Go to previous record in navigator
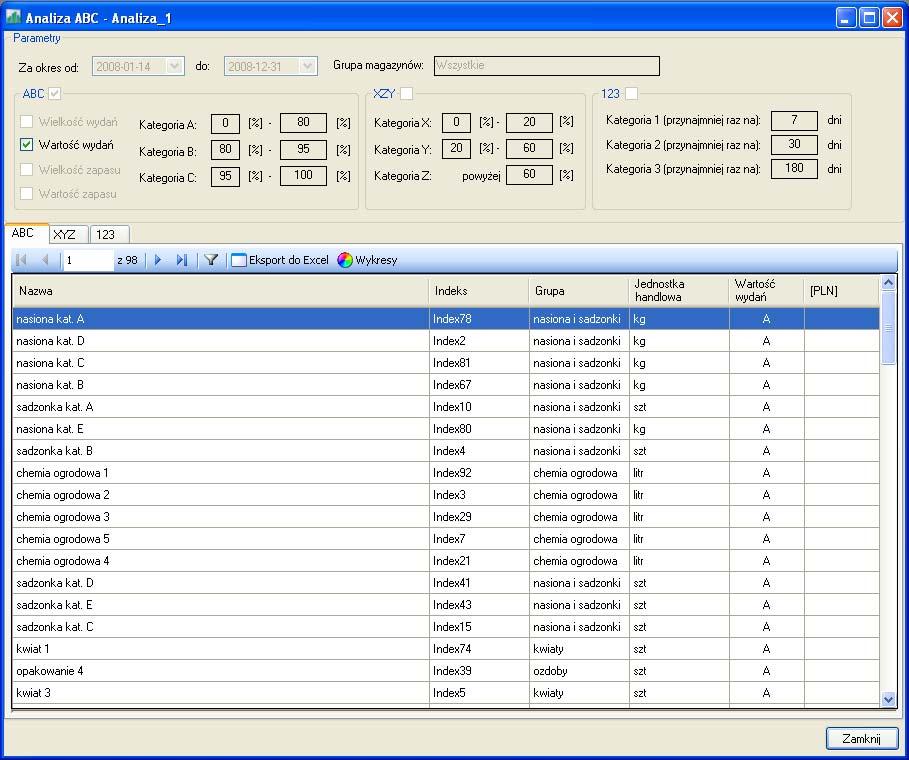The image size is (909, 760). pyautogui.click(x=45, y=260)
